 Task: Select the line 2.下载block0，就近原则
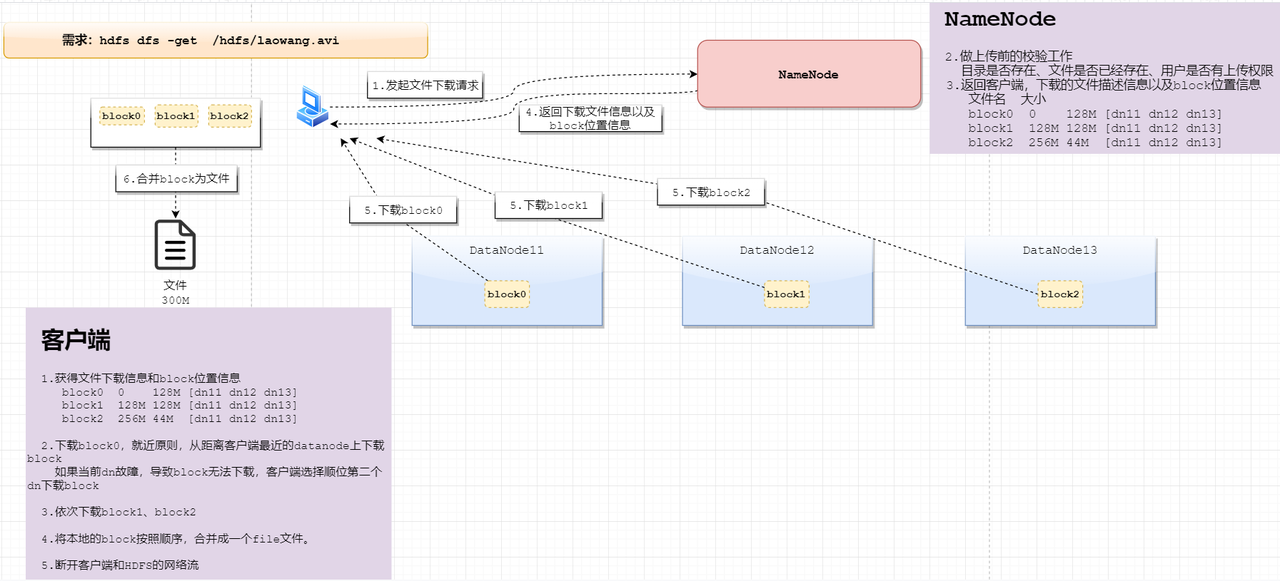point(205,451)
